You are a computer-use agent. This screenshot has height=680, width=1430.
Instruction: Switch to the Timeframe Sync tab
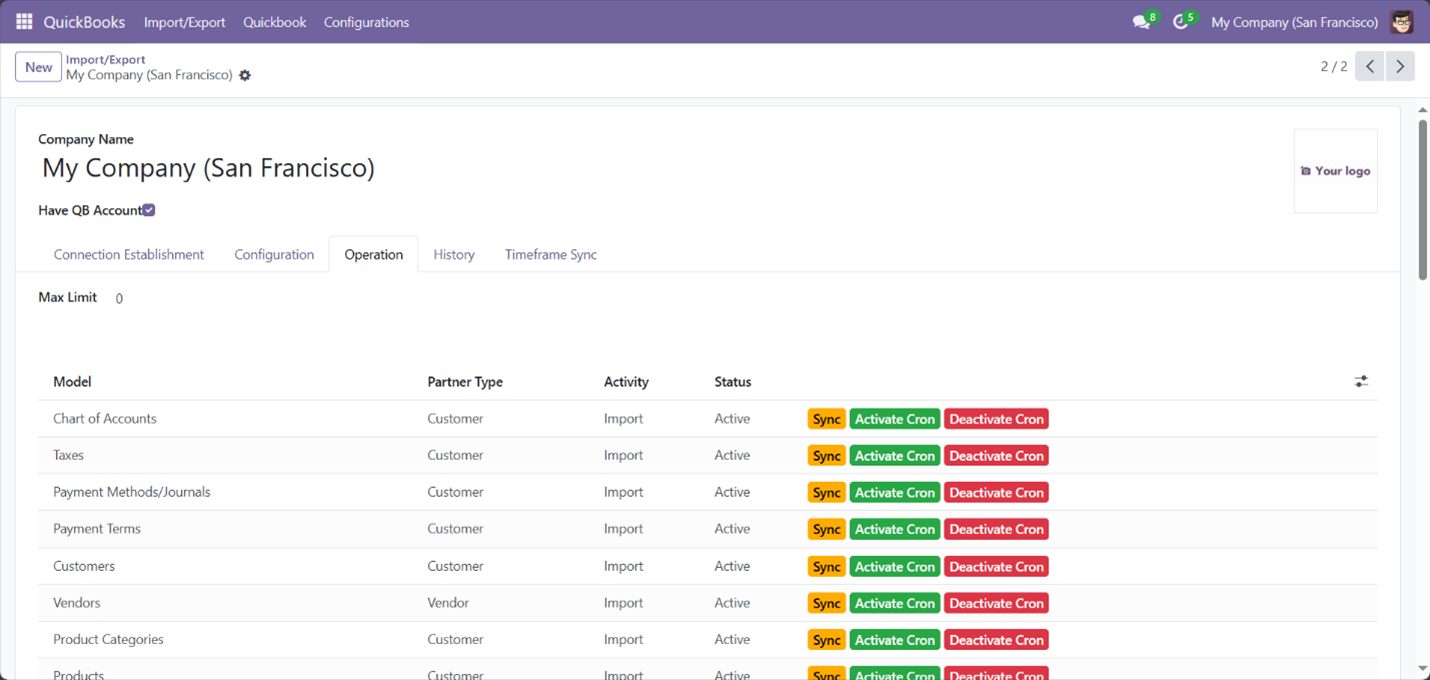(x=550, y=254)
